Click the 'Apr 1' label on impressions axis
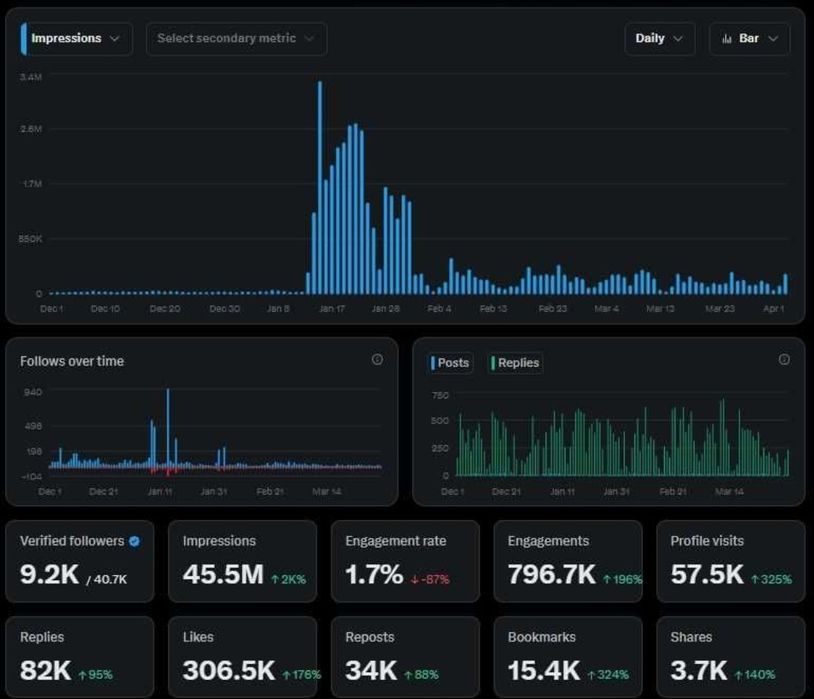The image size is (814, 699). (773, 308)
